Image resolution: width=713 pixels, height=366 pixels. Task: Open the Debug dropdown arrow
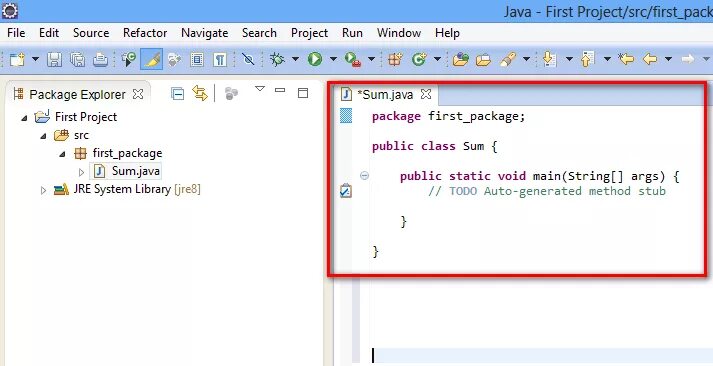tap(295, 60)
